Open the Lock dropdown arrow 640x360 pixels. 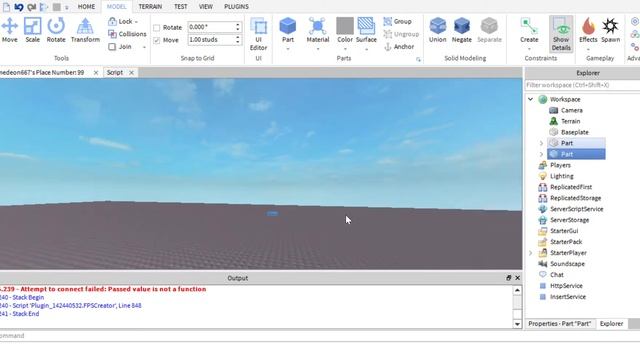point(136,22)
